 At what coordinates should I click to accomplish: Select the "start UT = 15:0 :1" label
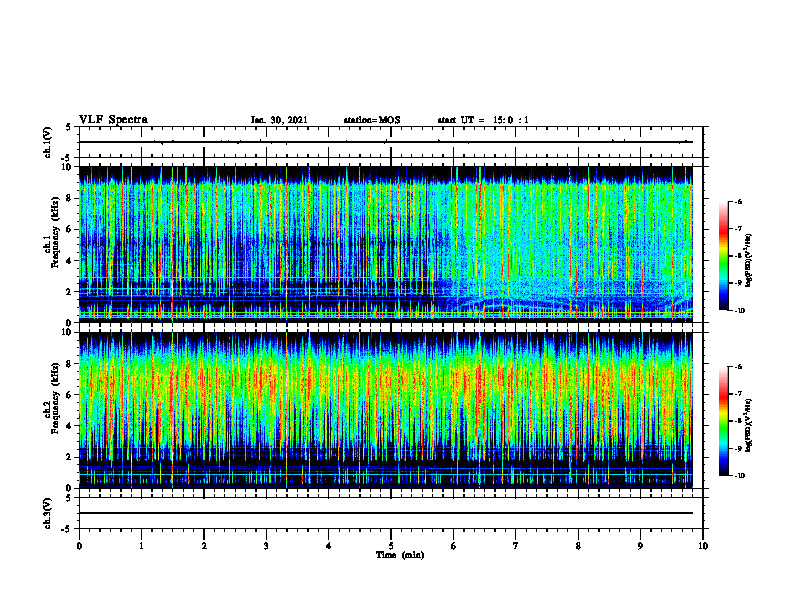coord(483,120)
